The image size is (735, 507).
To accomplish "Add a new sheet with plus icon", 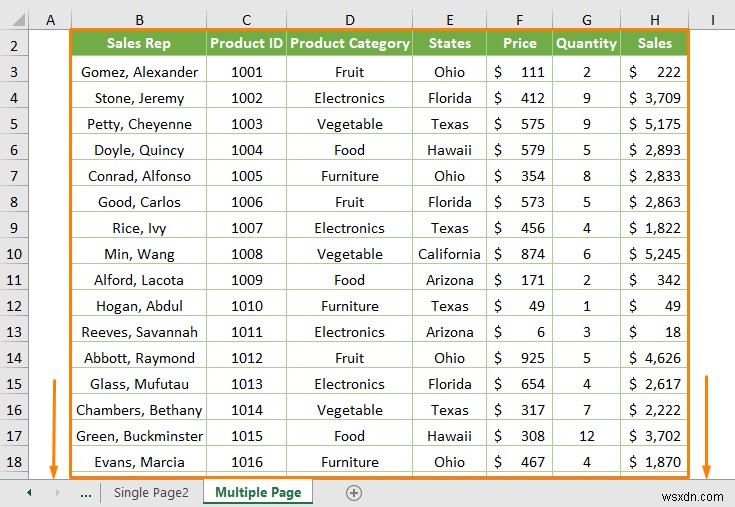I will coord(353,492).
